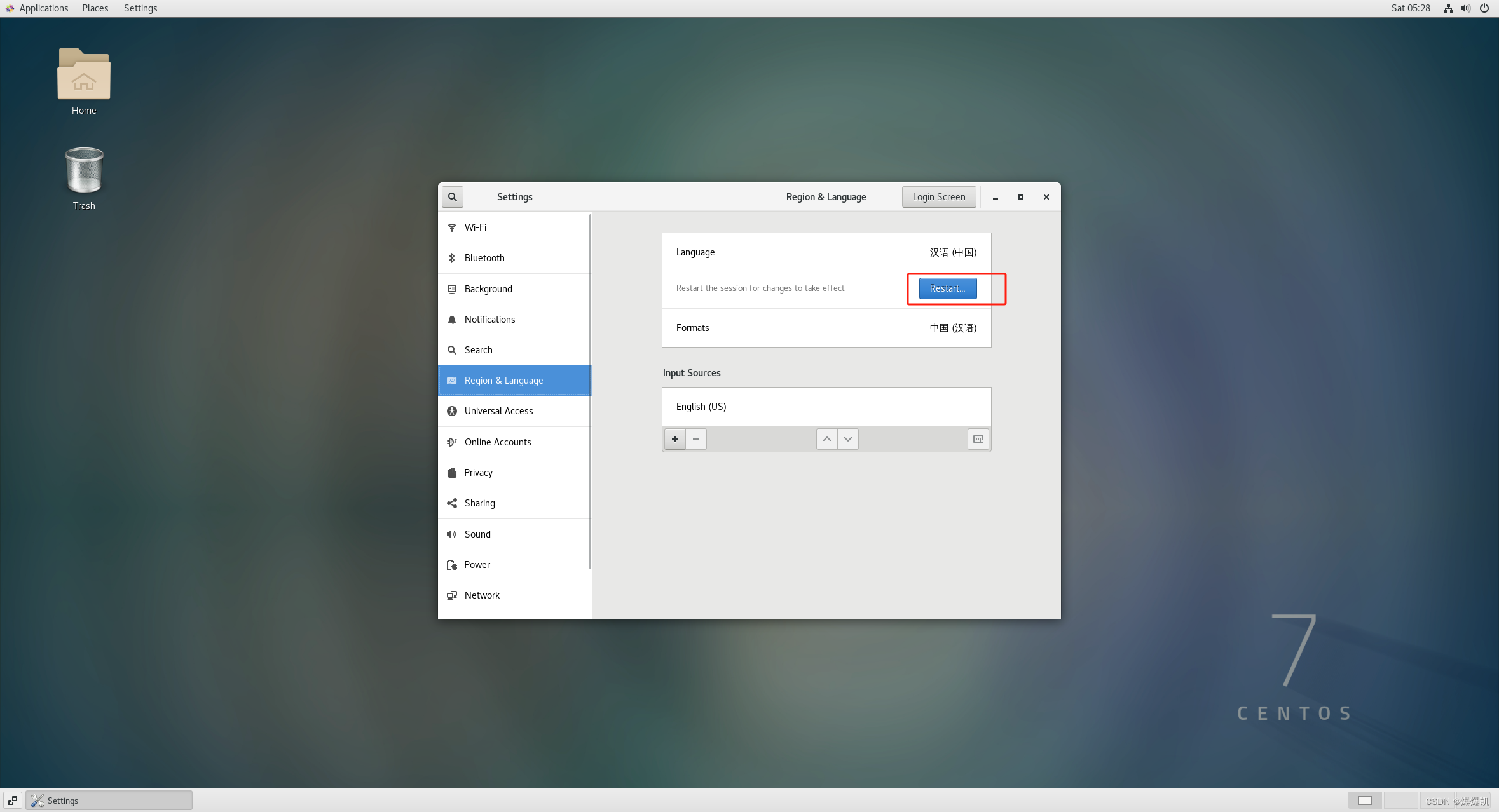Click the sidebar vertical scrollbar

(590, 391)
